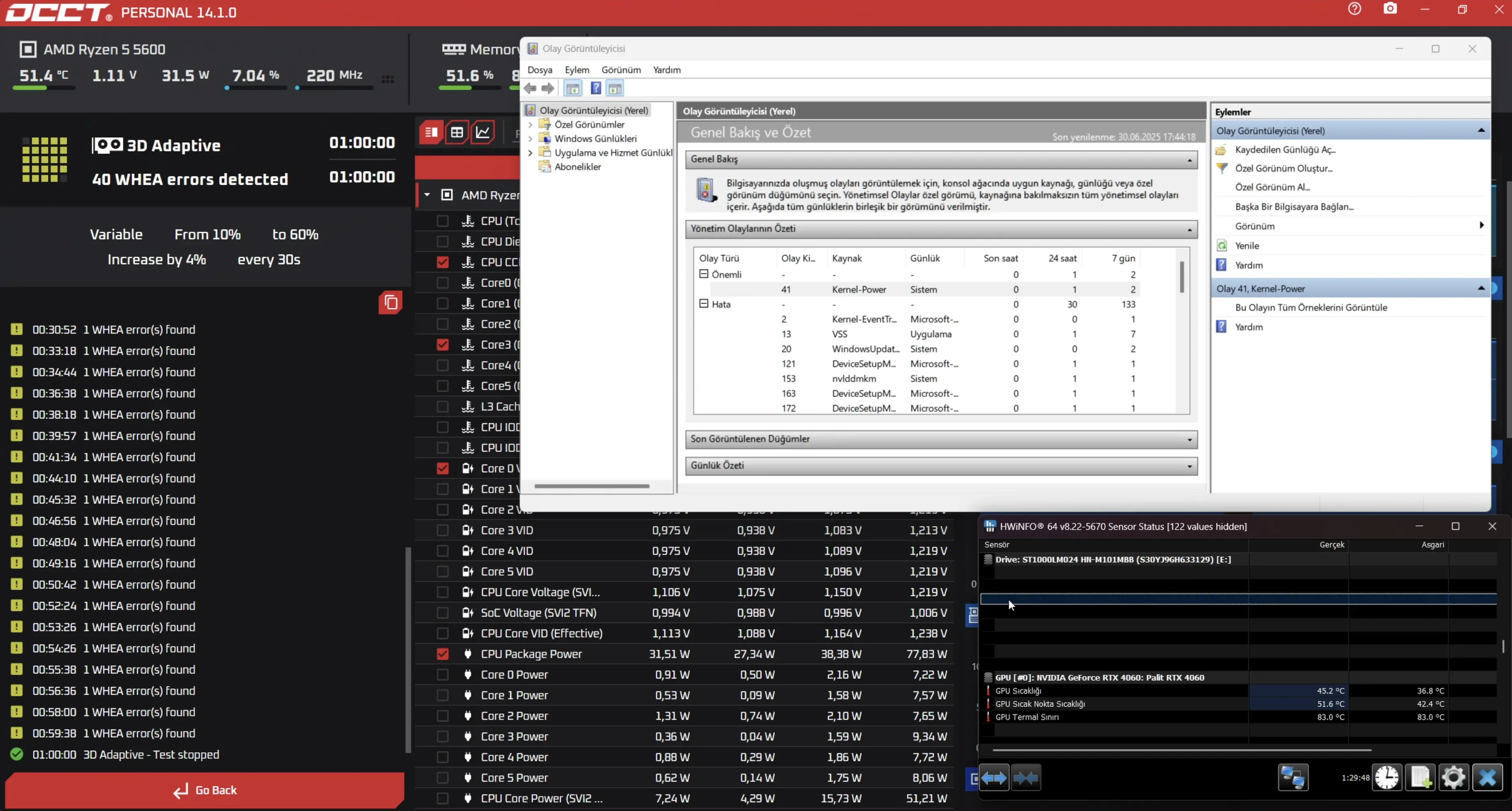Switch OCCT sensors to list panel view
Viewport: 1512px width, 811px height.
431,132
